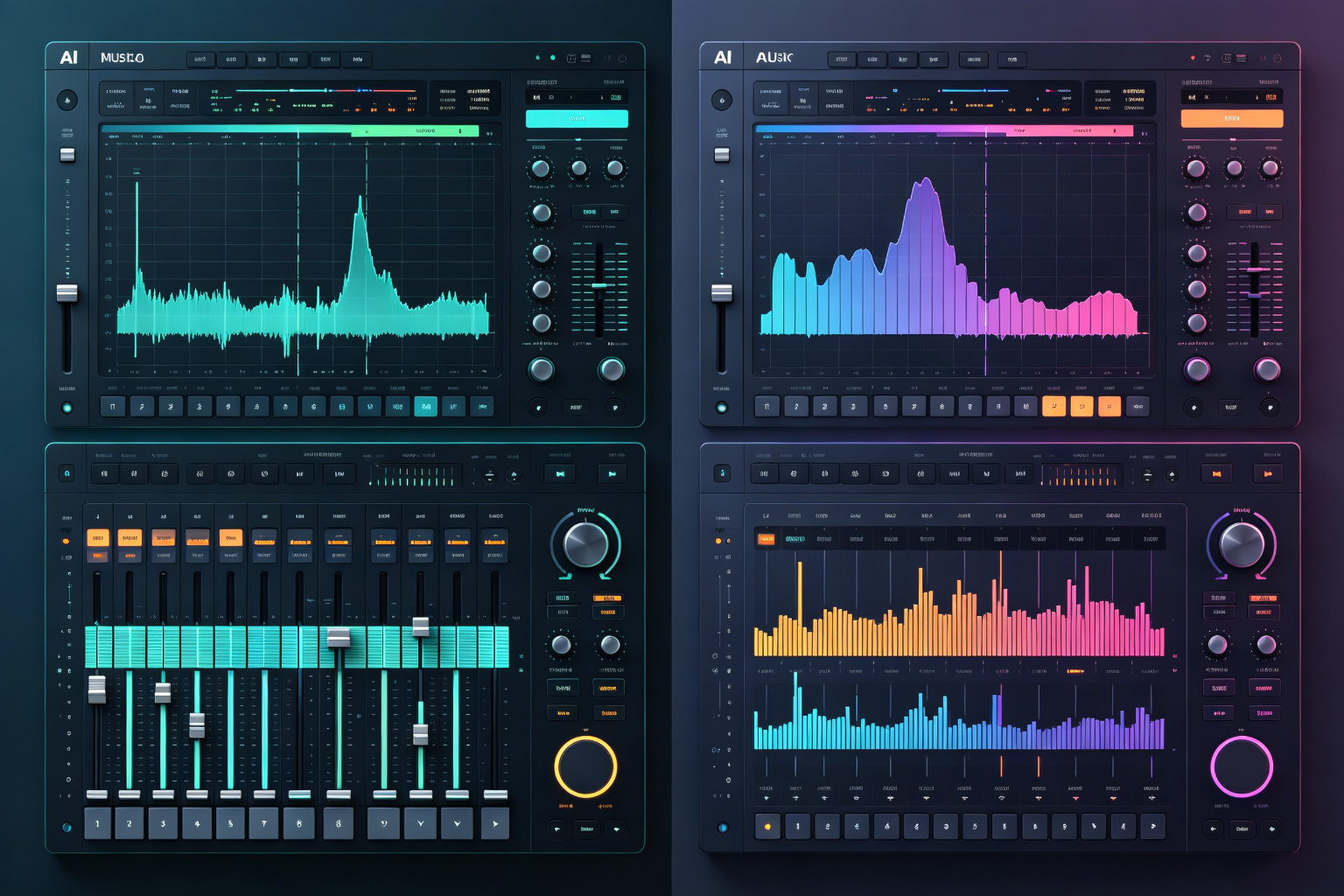Select the first tab next to the MUSIC title
Image resolution: width=1344 pixels, height=896 pixels.
click(199, 59)
